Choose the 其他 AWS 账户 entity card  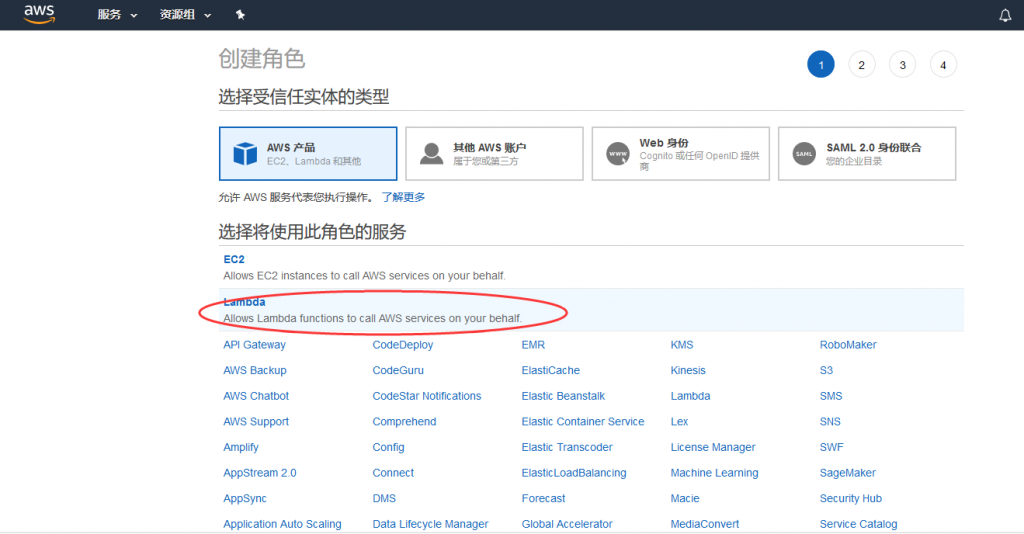click(494, 153)
